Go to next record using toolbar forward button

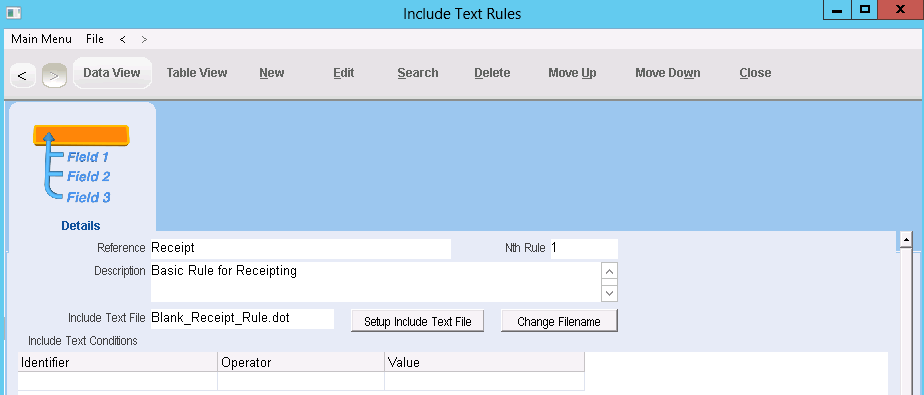(x=54, y=75)
